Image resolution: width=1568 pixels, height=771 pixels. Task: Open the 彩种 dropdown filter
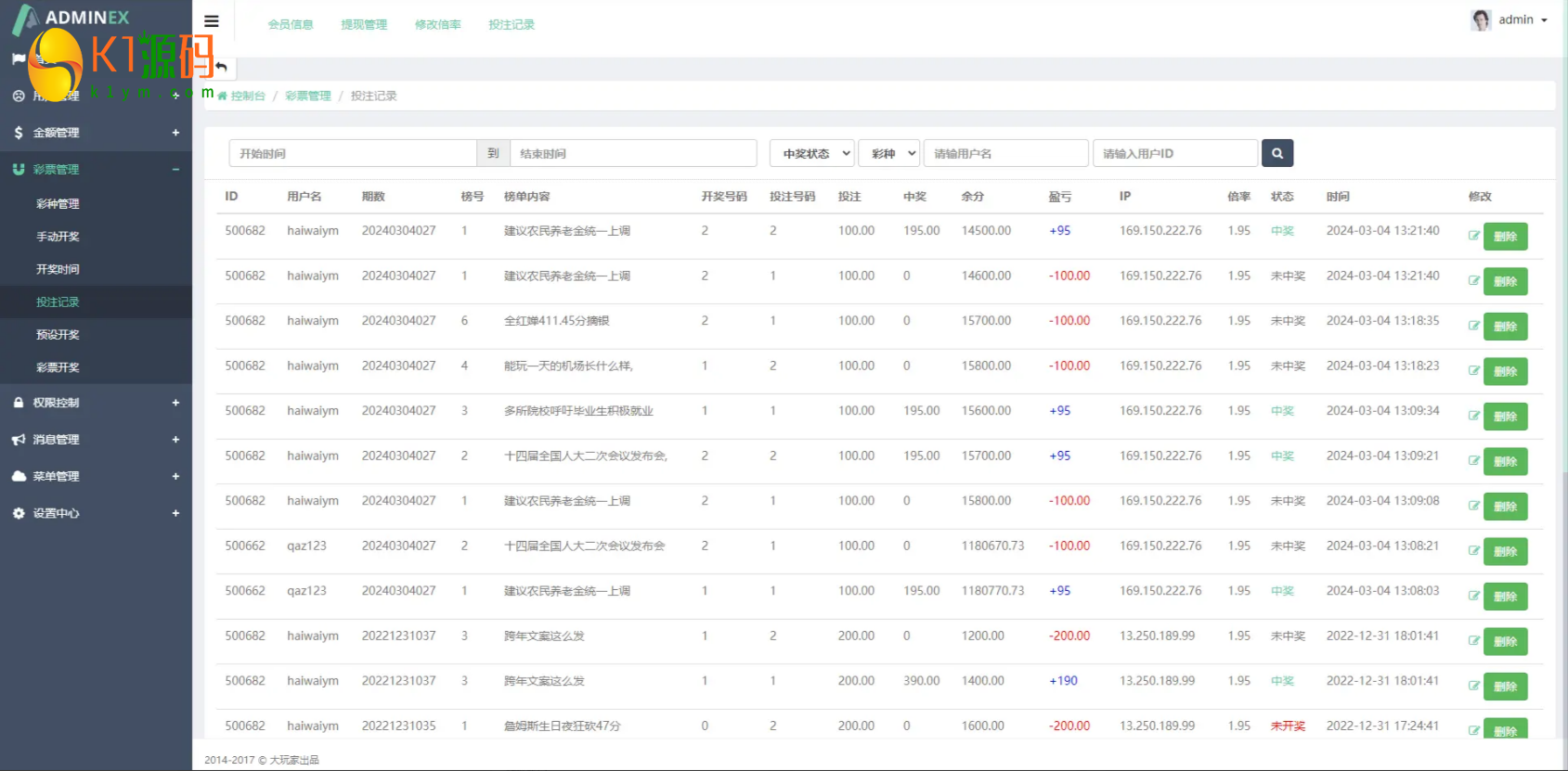(x=889, y=153)
